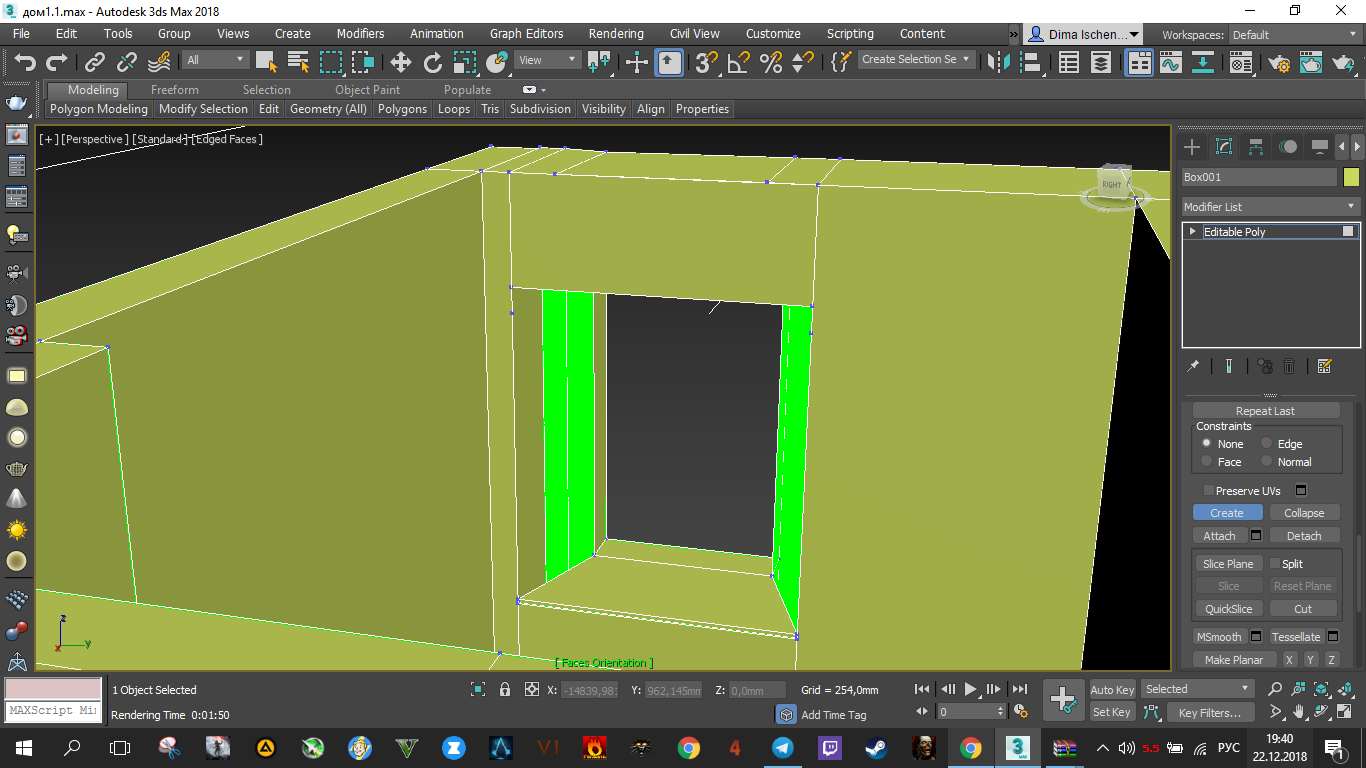This screenshot has height=768, width=1366.
Task: Toggle the 3D Snaps icon
Action: [707, 62]
